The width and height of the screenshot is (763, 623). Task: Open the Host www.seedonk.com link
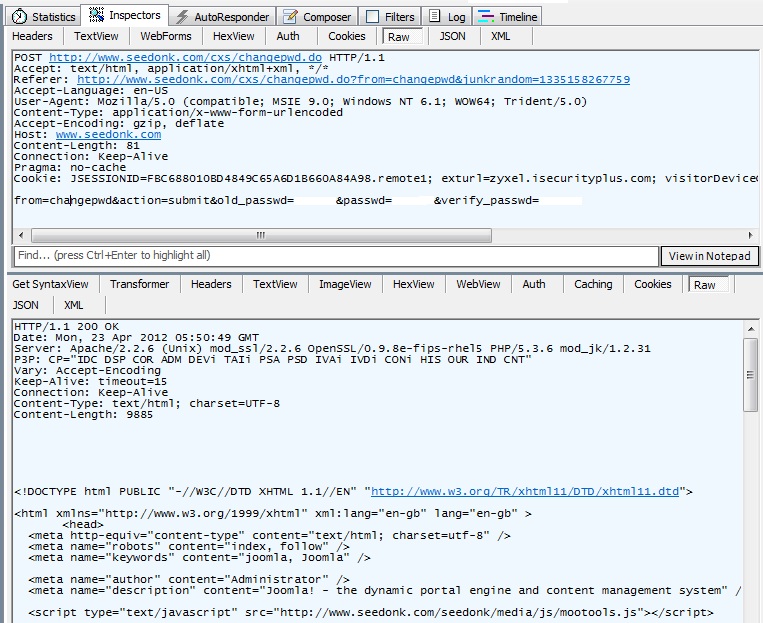109,134
